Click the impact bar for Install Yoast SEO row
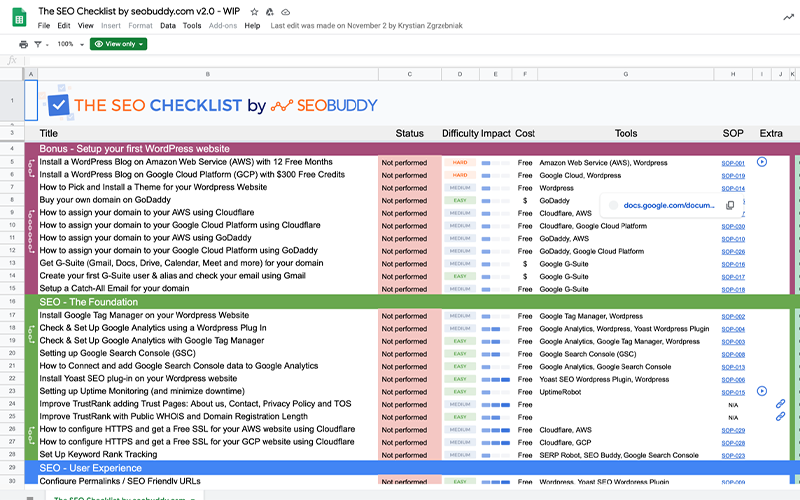800x500 pixels. coord(495,380)
